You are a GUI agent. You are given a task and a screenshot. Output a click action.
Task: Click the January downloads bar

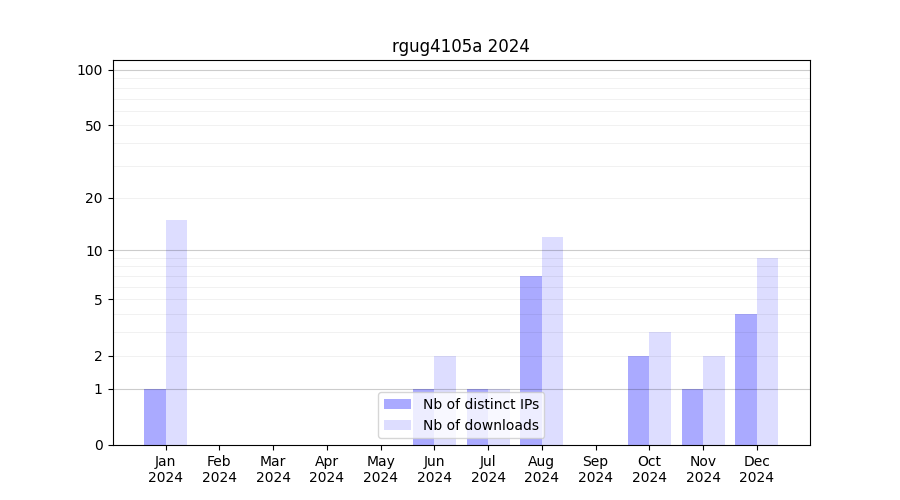(176, 332)
